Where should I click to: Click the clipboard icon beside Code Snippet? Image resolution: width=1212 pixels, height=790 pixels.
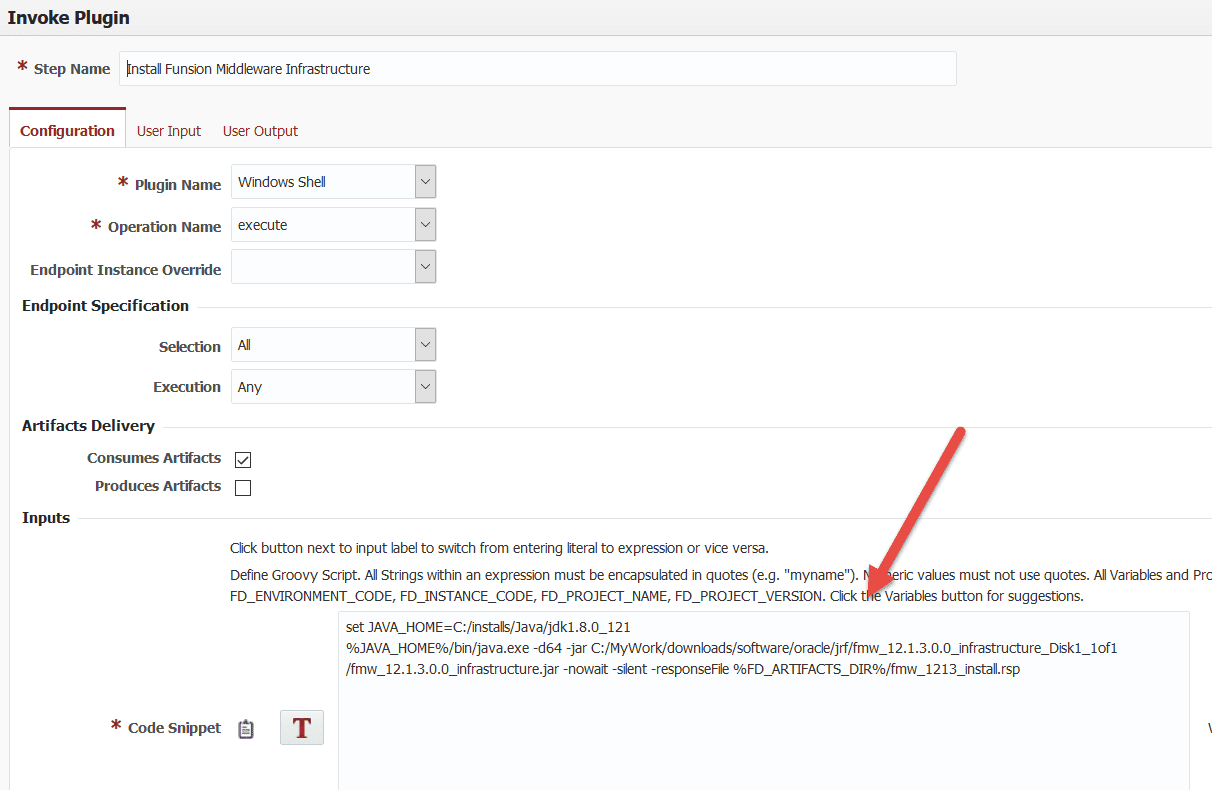246,729
